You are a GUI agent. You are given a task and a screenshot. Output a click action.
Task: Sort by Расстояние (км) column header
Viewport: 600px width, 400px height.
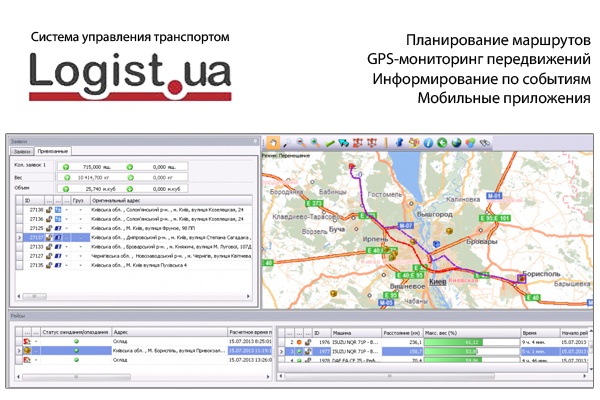click(402, 333)
